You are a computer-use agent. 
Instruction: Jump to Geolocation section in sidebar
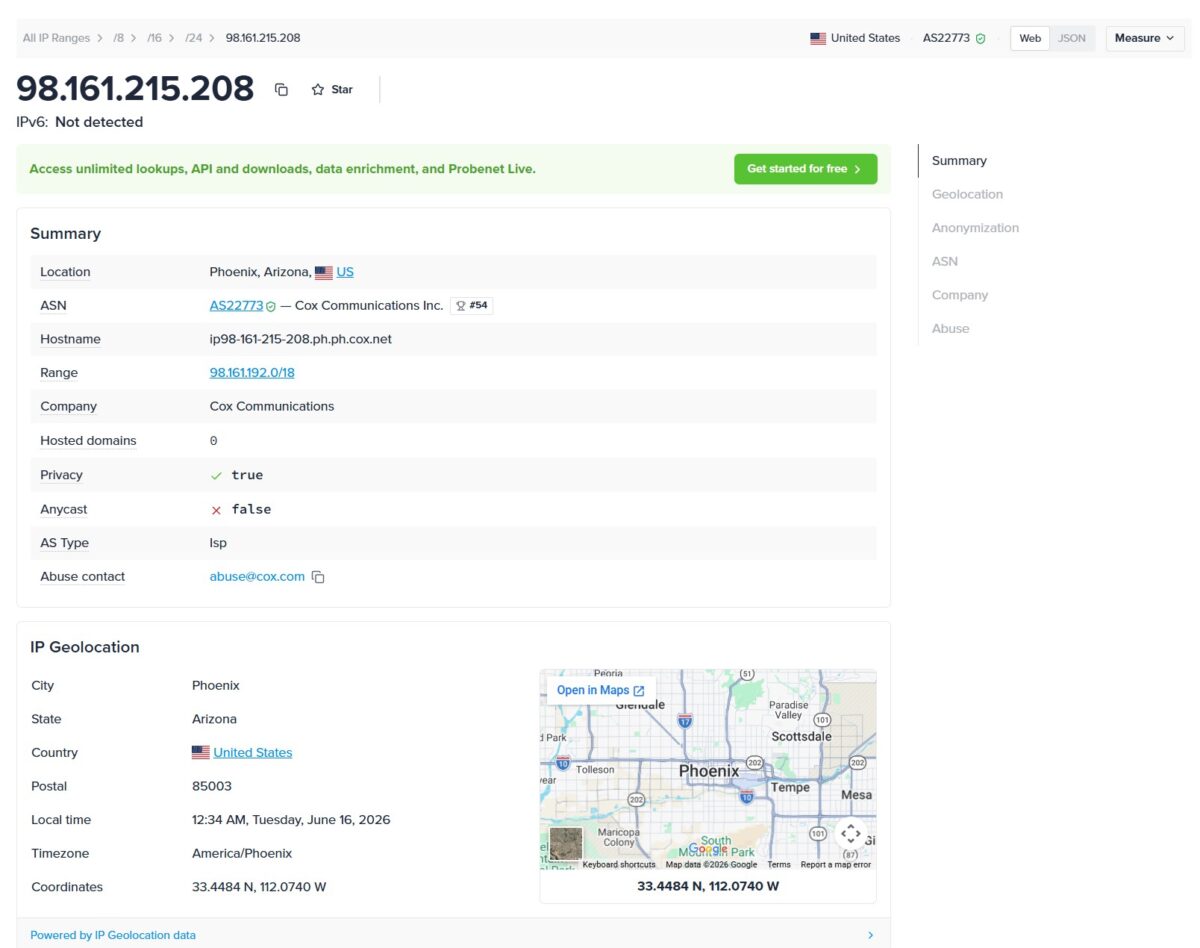pyautogui.click(x=967, y=194)
